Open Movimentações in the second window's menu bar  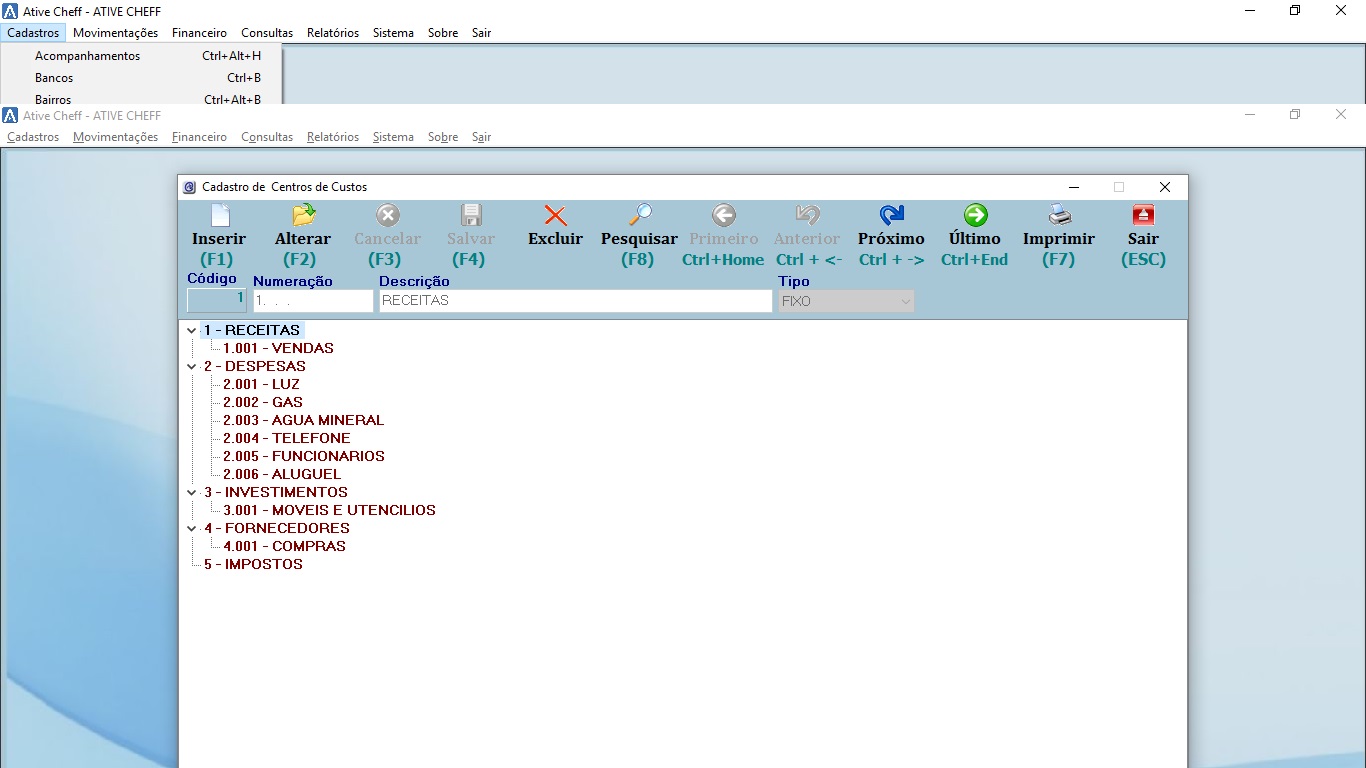coord(116,137)
